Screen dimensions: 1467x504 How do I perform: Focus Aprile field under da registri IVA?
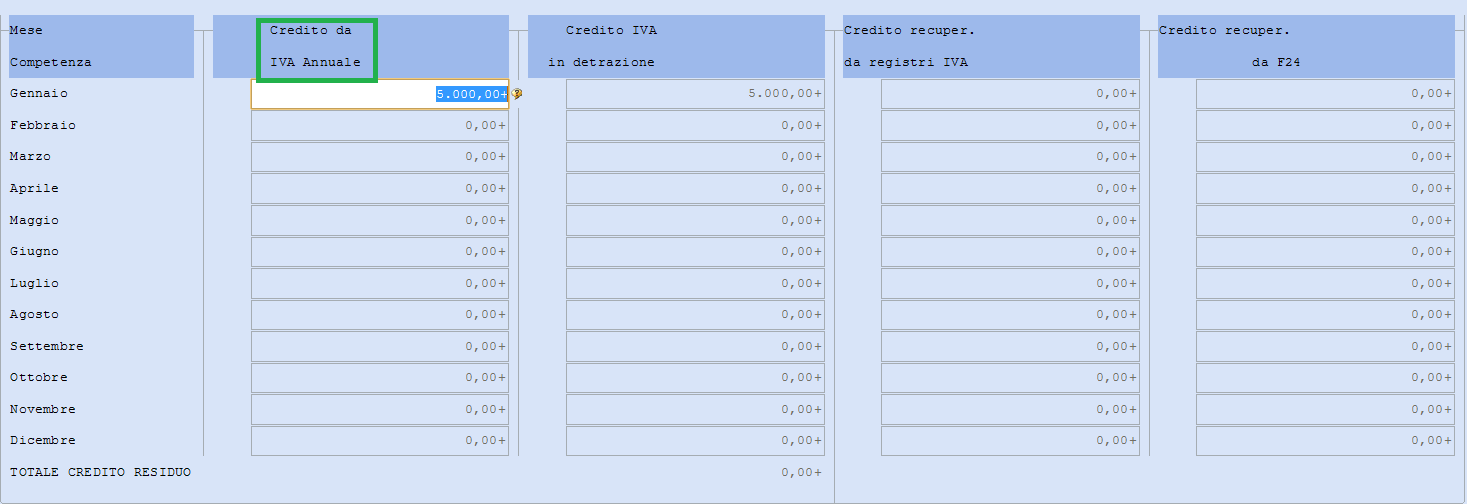(x=1010, y=188)
